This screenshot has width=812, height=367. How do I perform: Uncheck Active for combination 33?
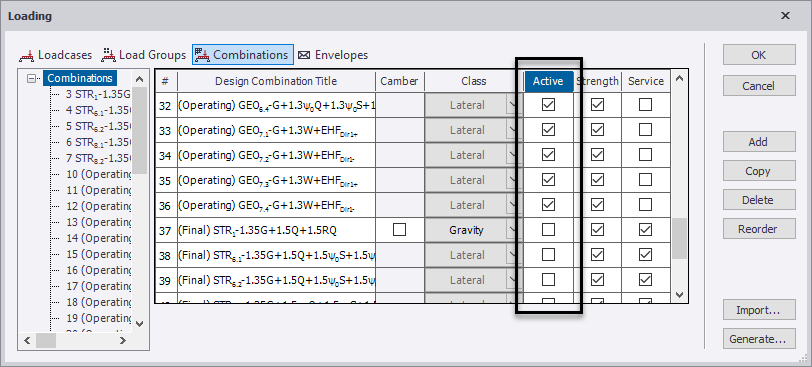[548, 130]
